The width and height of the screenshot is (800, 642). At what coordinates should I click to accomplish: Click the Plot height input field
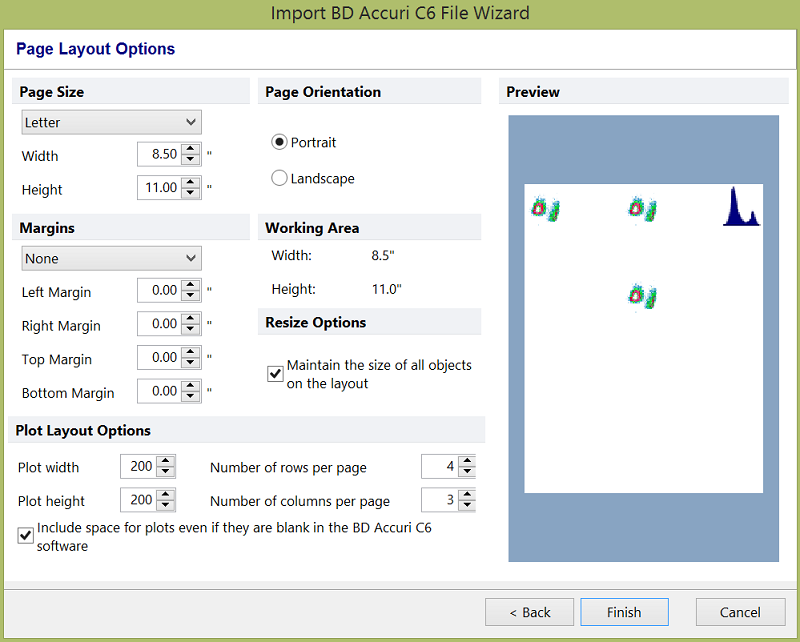point(138,500)
